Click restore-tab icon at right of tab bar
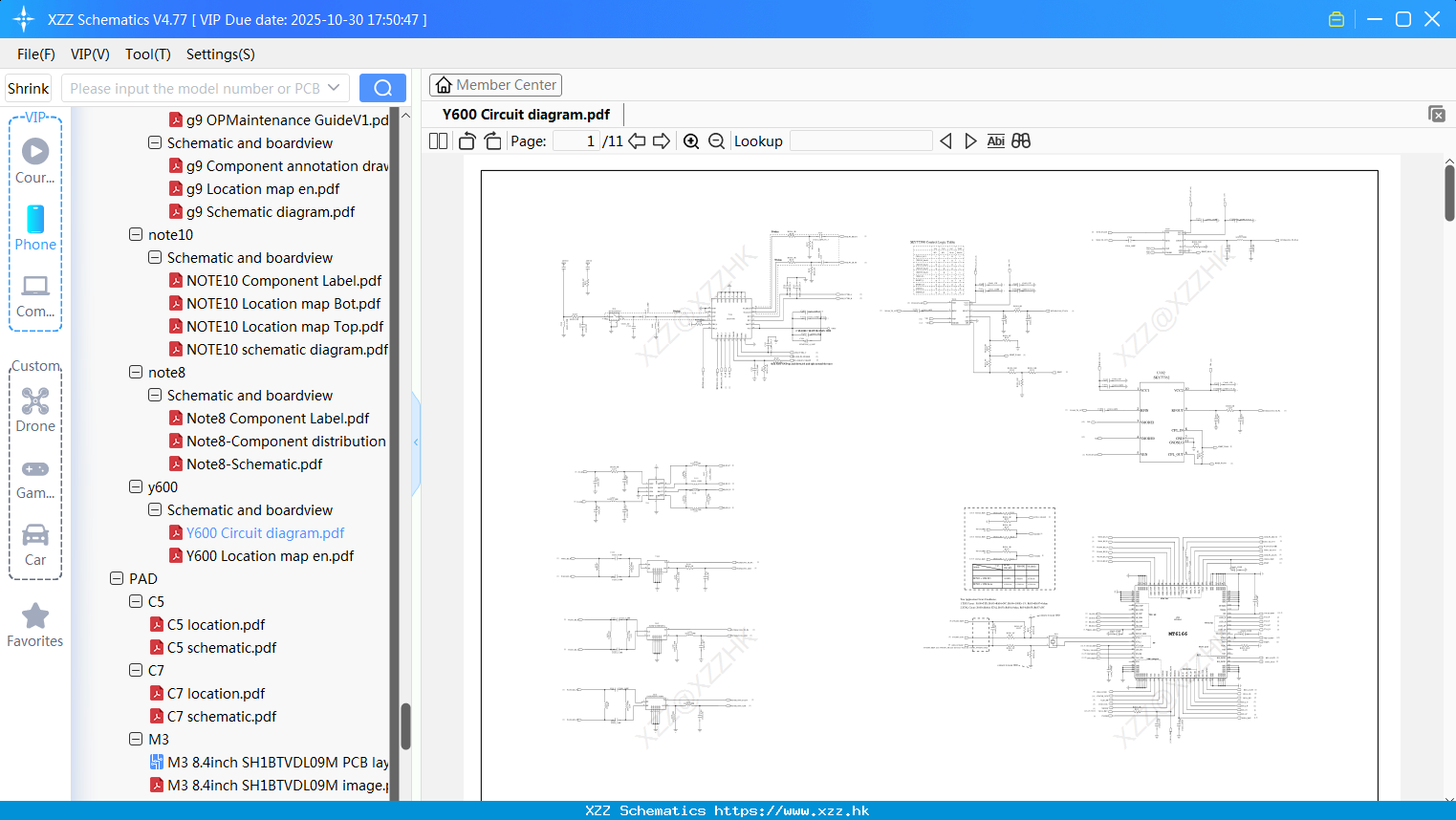1456x820 pixels. [1436, 114]
